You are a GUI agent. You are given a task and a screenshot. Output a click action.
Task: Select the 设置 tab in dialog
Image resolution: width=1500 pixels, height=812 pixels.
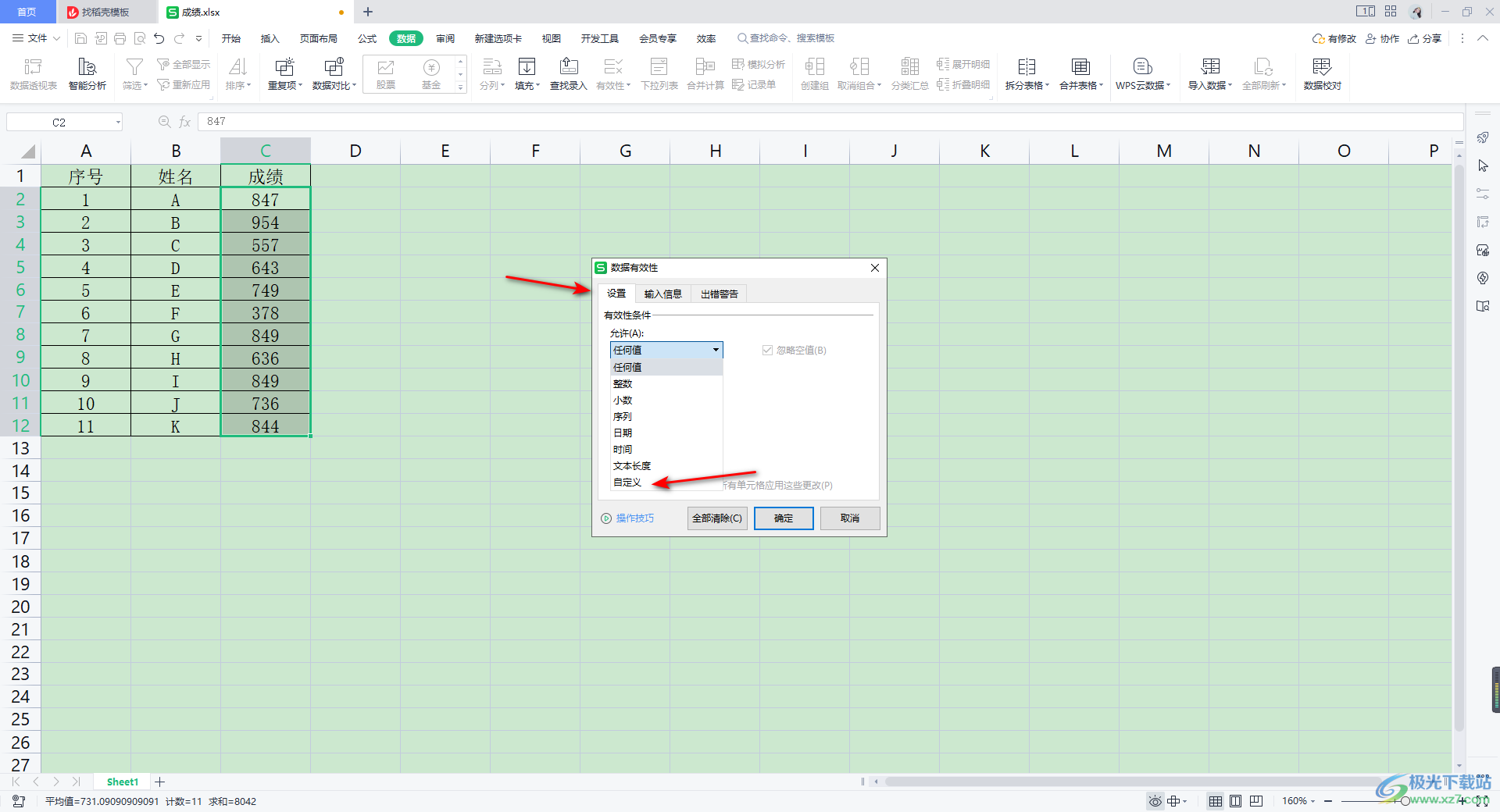click(616, 294)
